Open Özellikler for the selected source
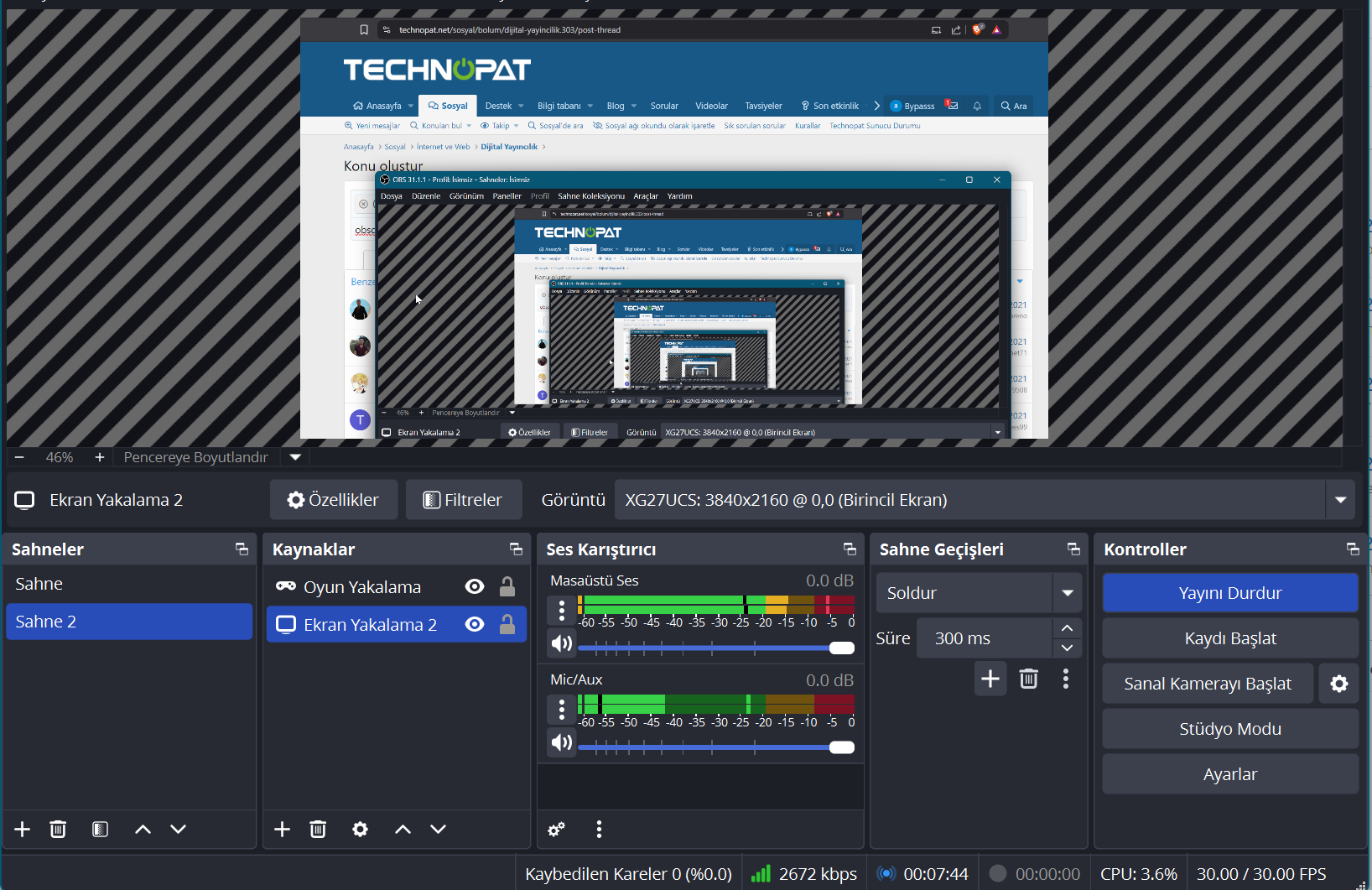1372x890 pixels. pyautogui.click(x=334, y=500)
